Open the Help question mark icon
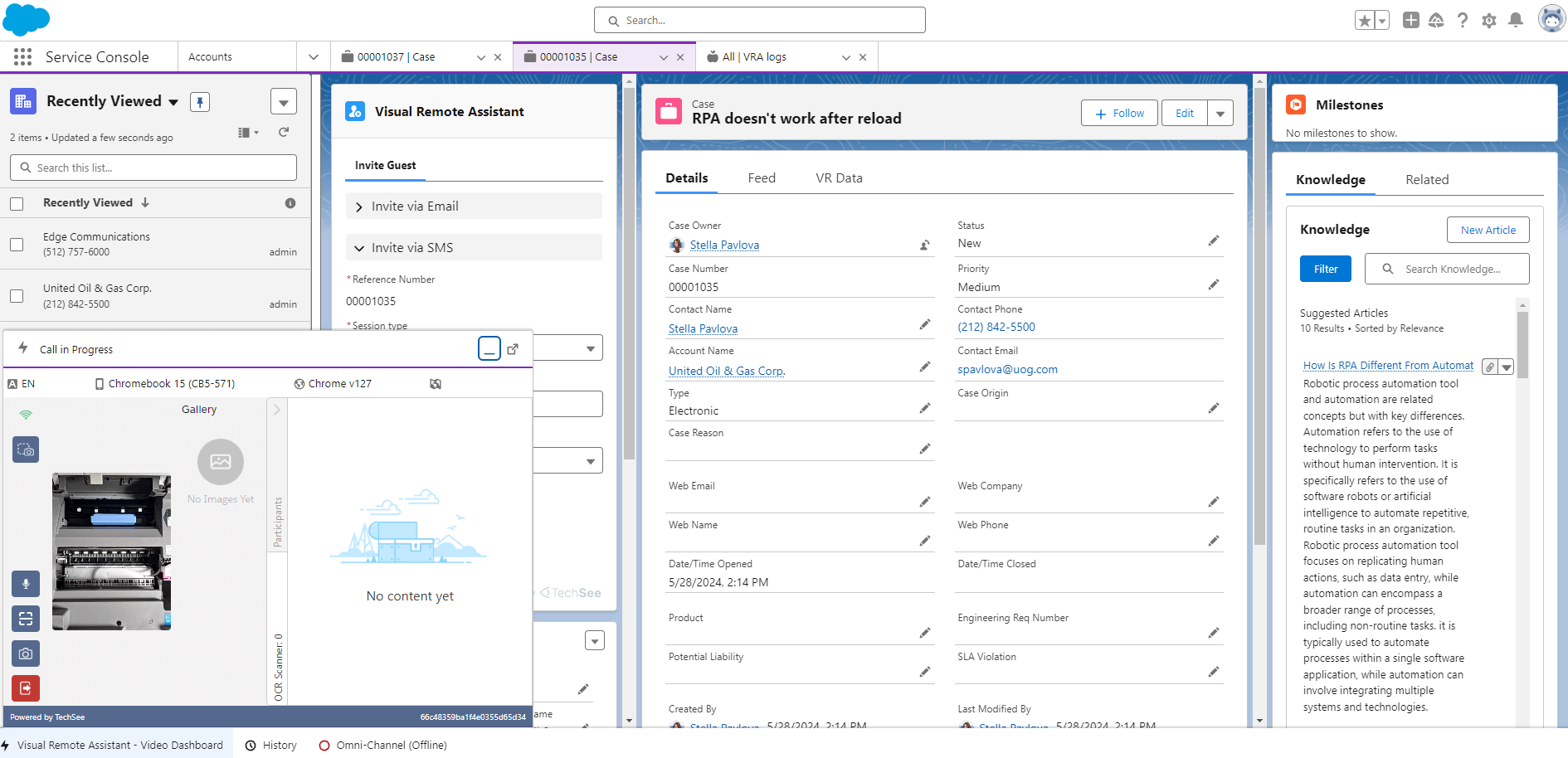The width and height of the screenshot is (1568, 758). click(x=1463, y=20)
